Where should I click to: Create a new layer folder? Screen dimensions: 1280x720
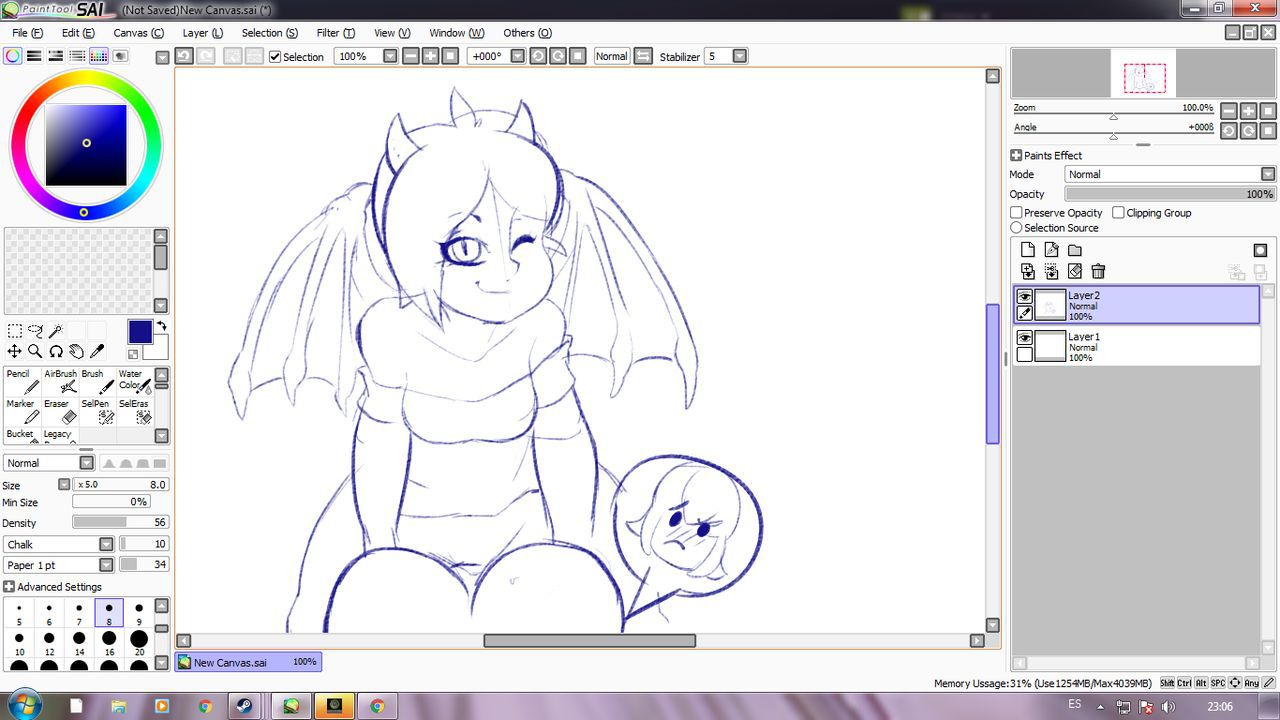click(1075, 250)
